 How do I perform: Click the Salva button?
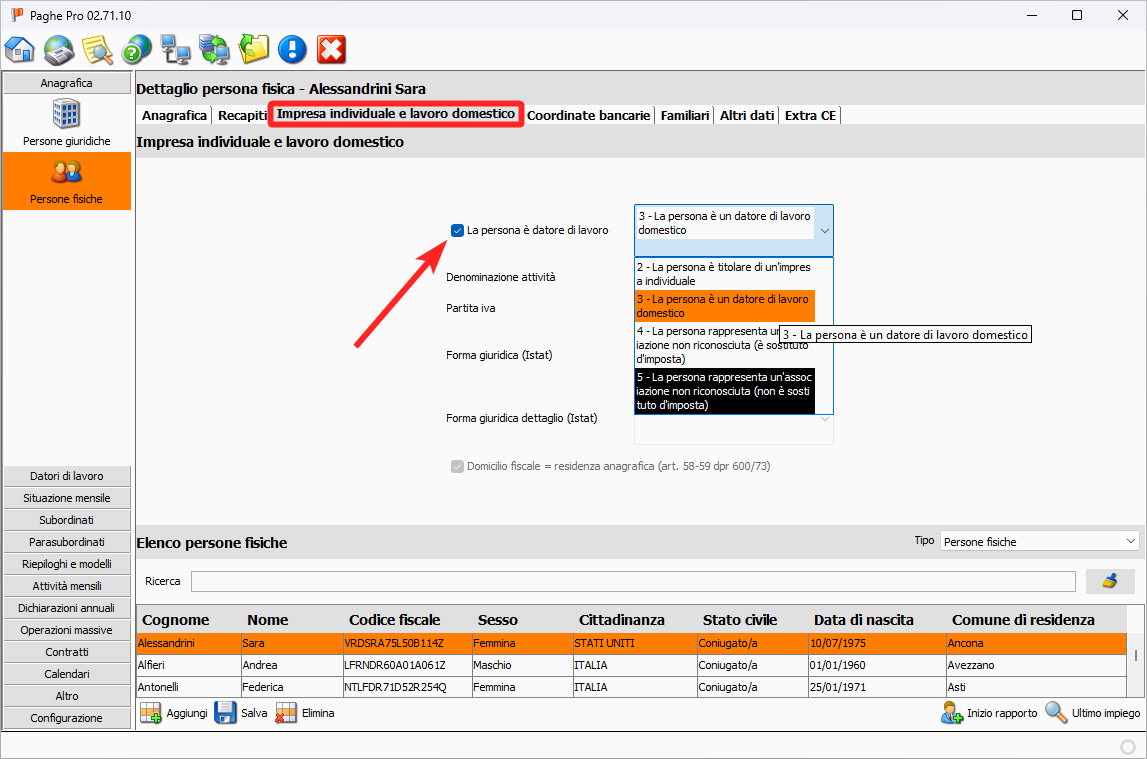[240, 713]
